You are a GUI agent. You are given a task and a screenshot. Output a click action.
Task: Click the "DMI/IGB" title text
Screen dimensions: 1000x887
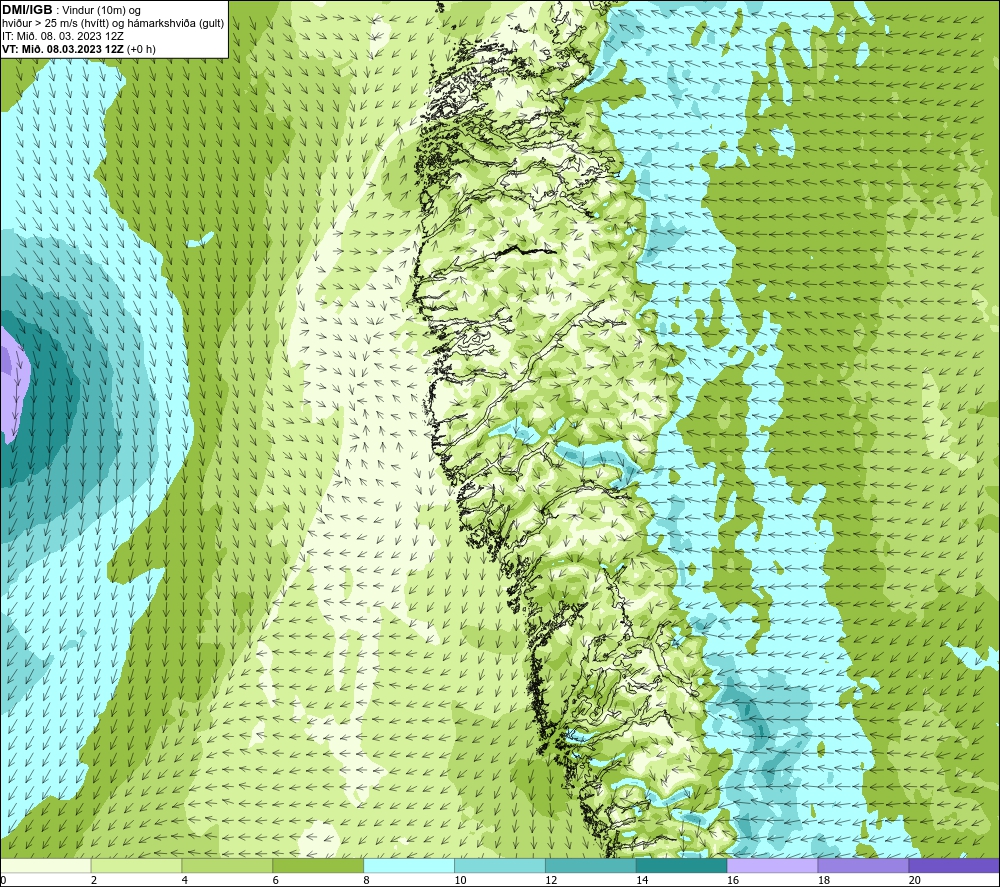click(x=27, y=10)
